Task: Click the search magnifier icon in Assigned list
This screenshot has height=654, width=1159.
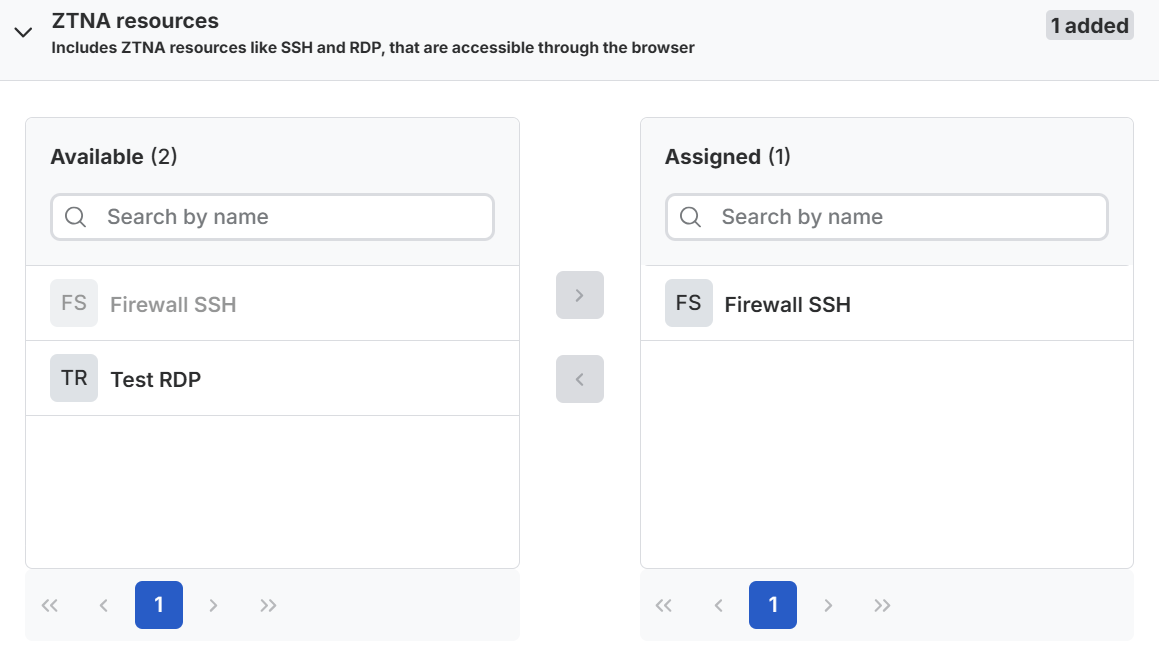Action: (690, 216)
